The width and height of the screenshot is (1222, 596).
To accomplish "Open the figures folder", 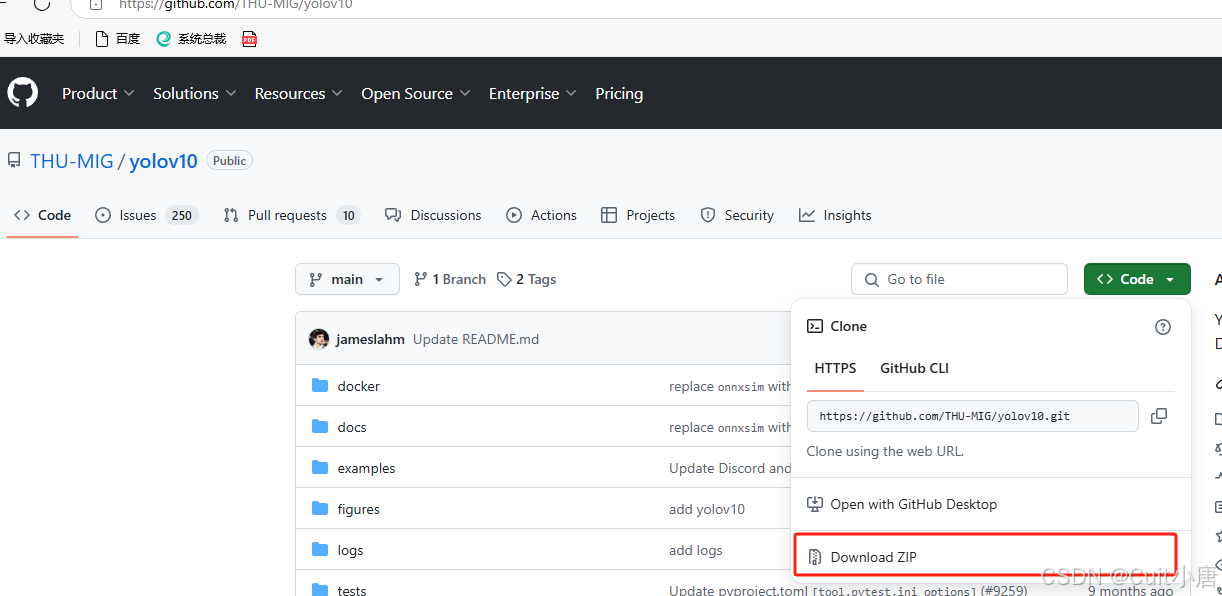I will [358, 509].
